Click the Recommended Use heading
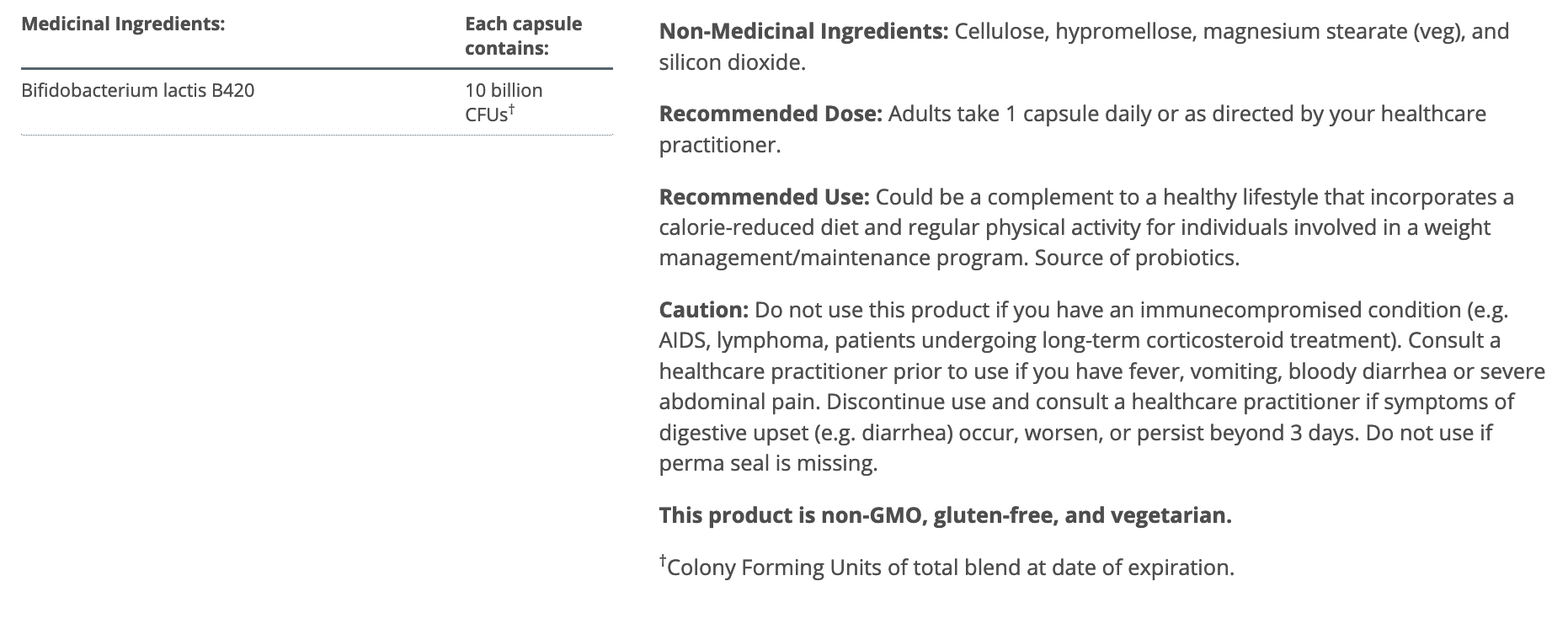1568x618 pixels. (763, 197)
